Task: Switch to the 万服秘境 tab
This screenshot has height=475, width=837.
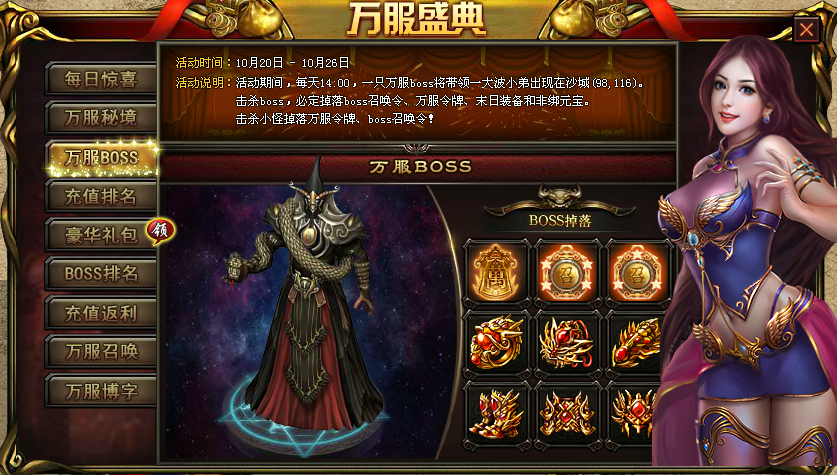Action: pyautogui.click(x=101, y=117)
